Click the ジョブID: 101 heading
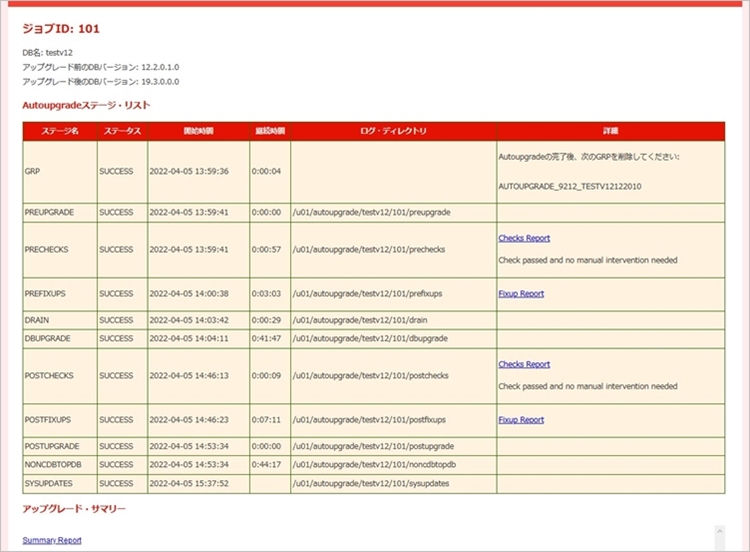This screenshot has height=552, width=750. pyautogui.click(x=61, y=29)
